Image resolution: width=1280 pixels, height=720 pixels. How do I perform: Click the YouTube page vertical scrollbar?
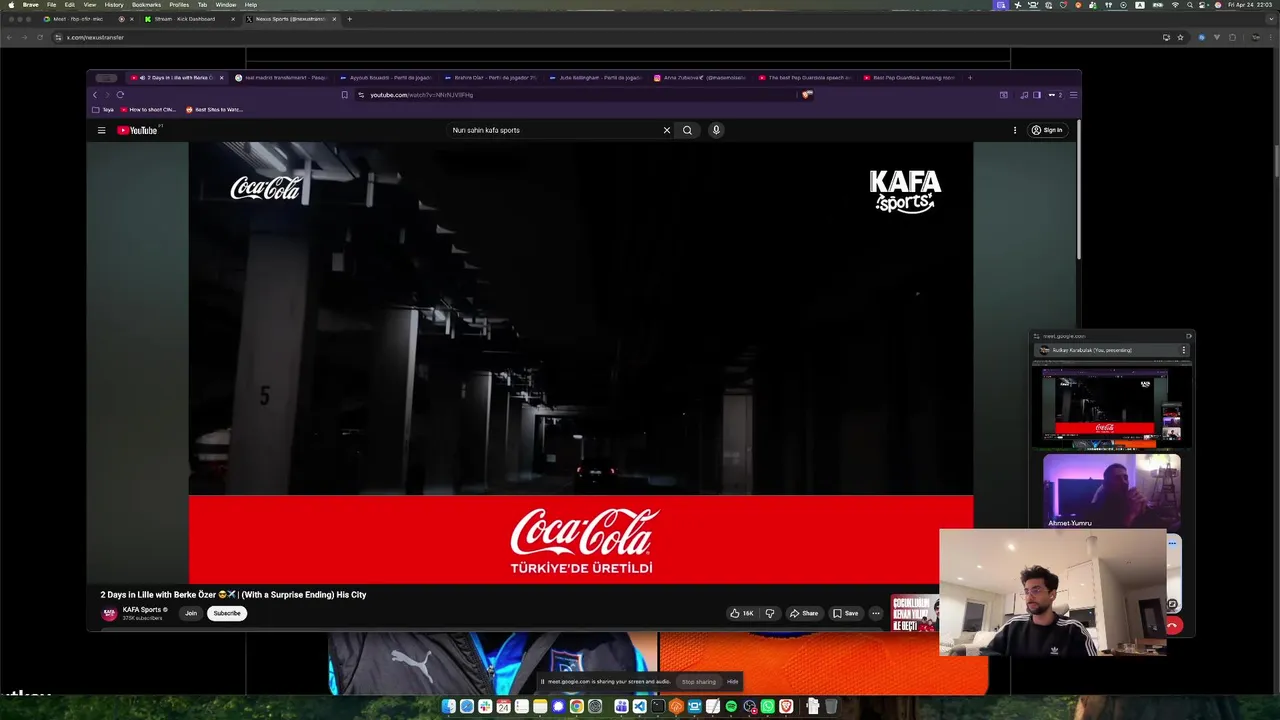(x=1078, y=190)
